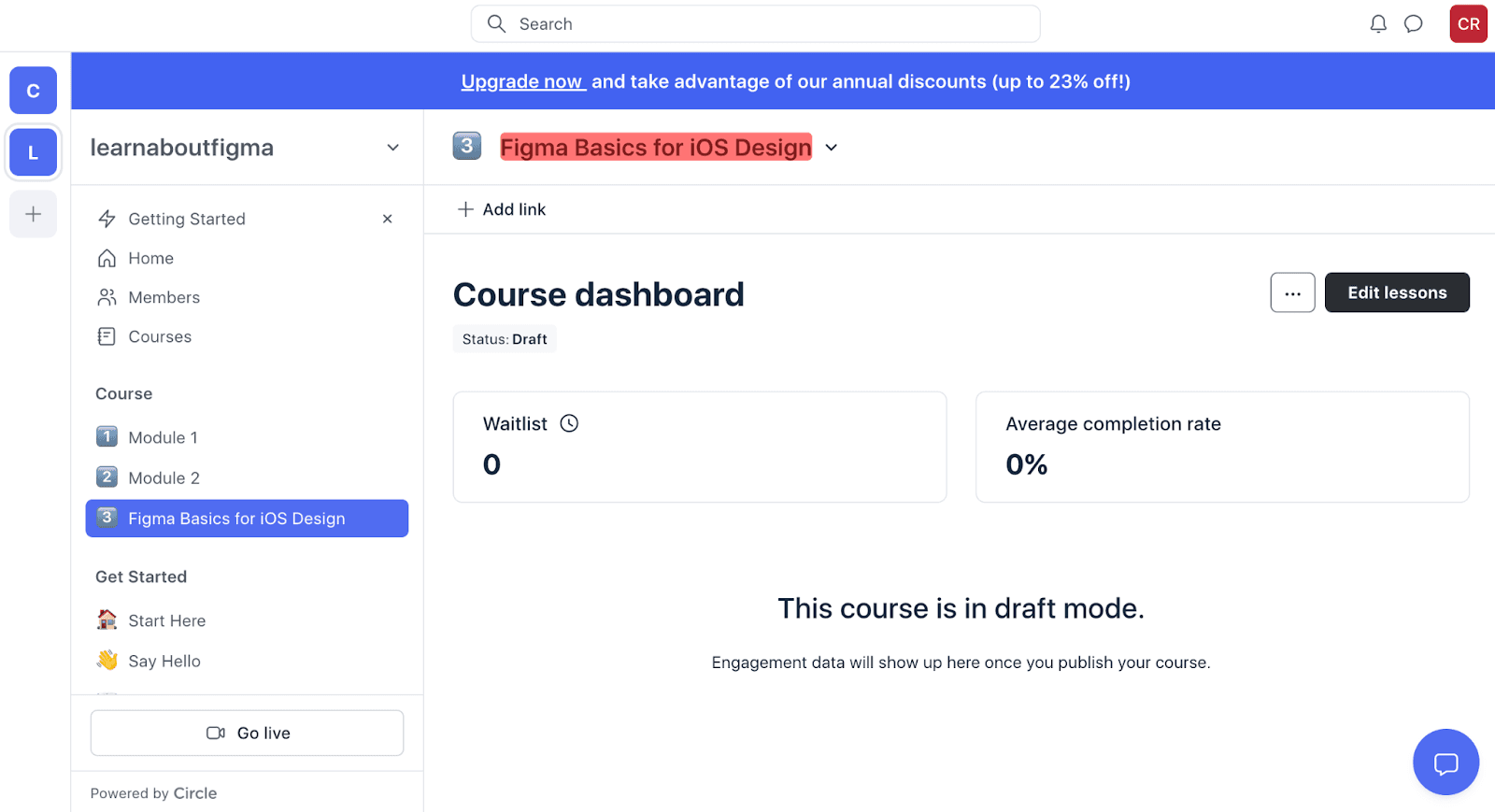Click the Go live camera icon

click(x=216, y=734)
